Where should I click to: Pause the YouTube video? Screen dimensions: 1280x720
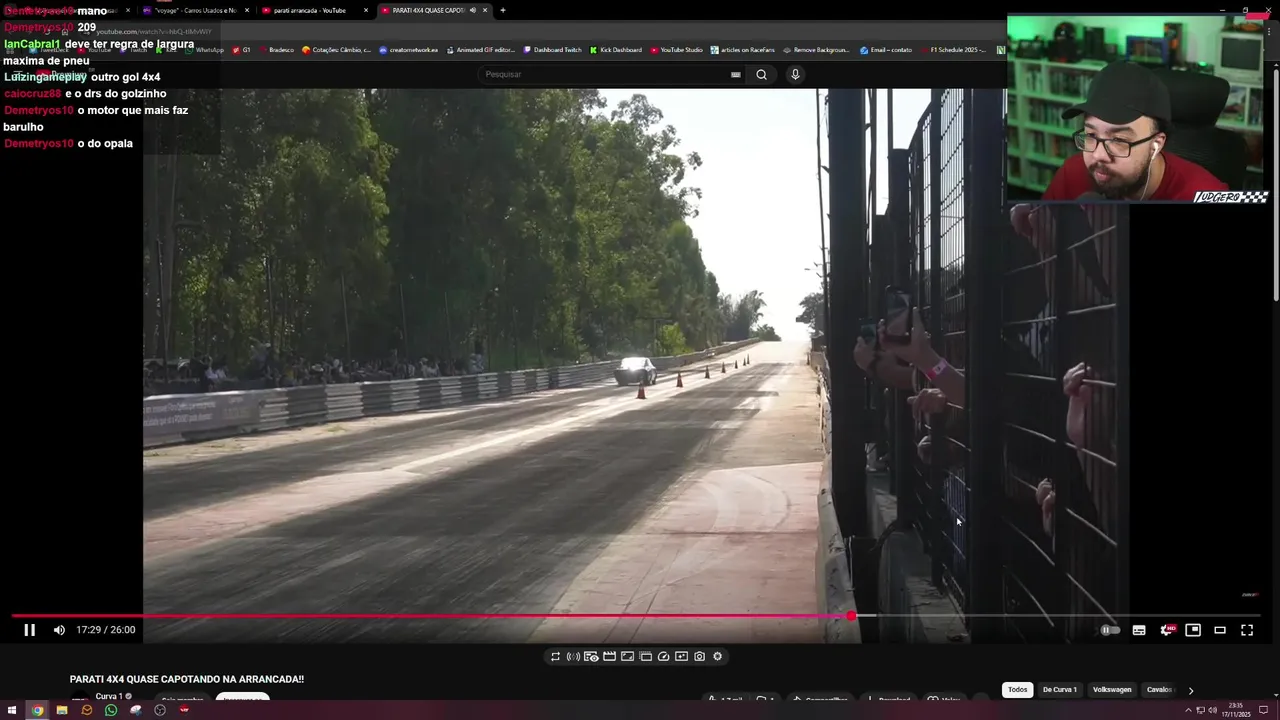click(x=29, y=630)
